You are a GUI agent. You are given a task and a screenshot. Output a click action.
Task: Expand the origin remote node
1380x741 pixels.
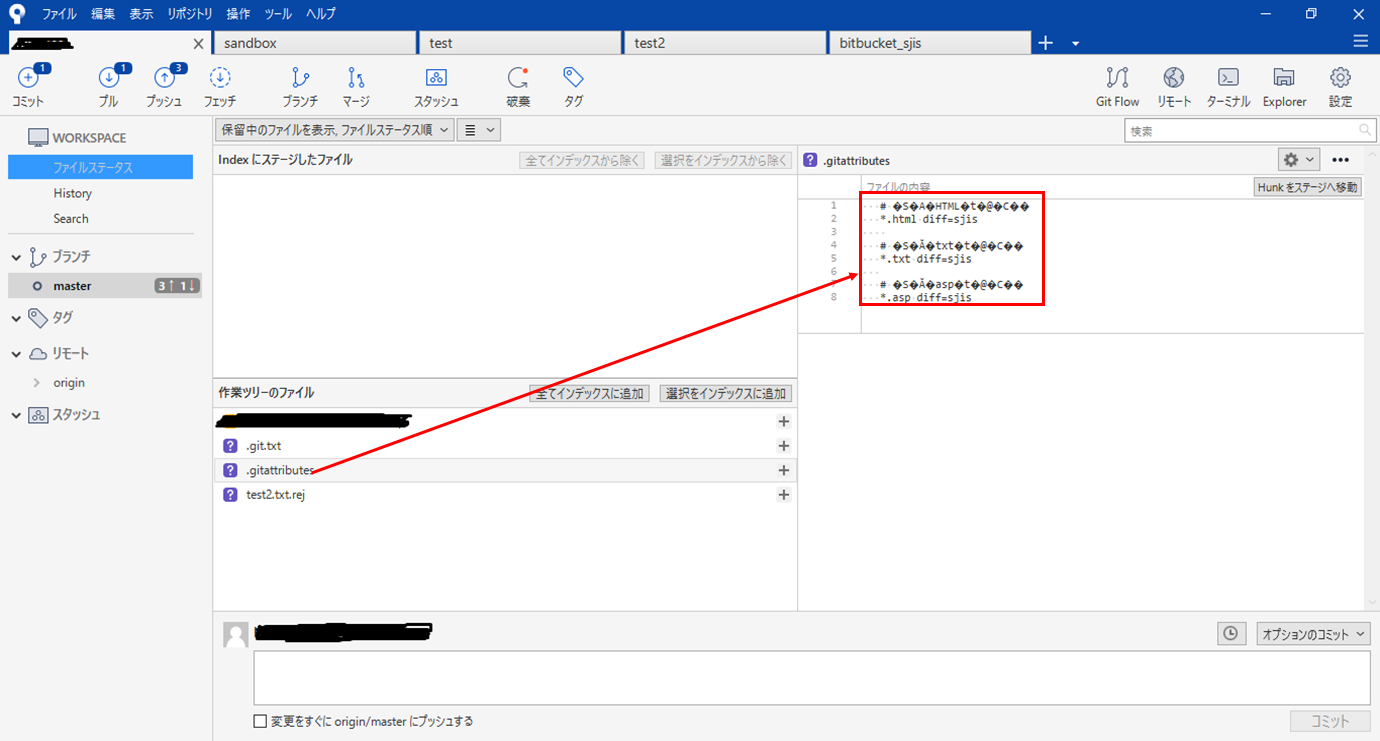point(37,383)
